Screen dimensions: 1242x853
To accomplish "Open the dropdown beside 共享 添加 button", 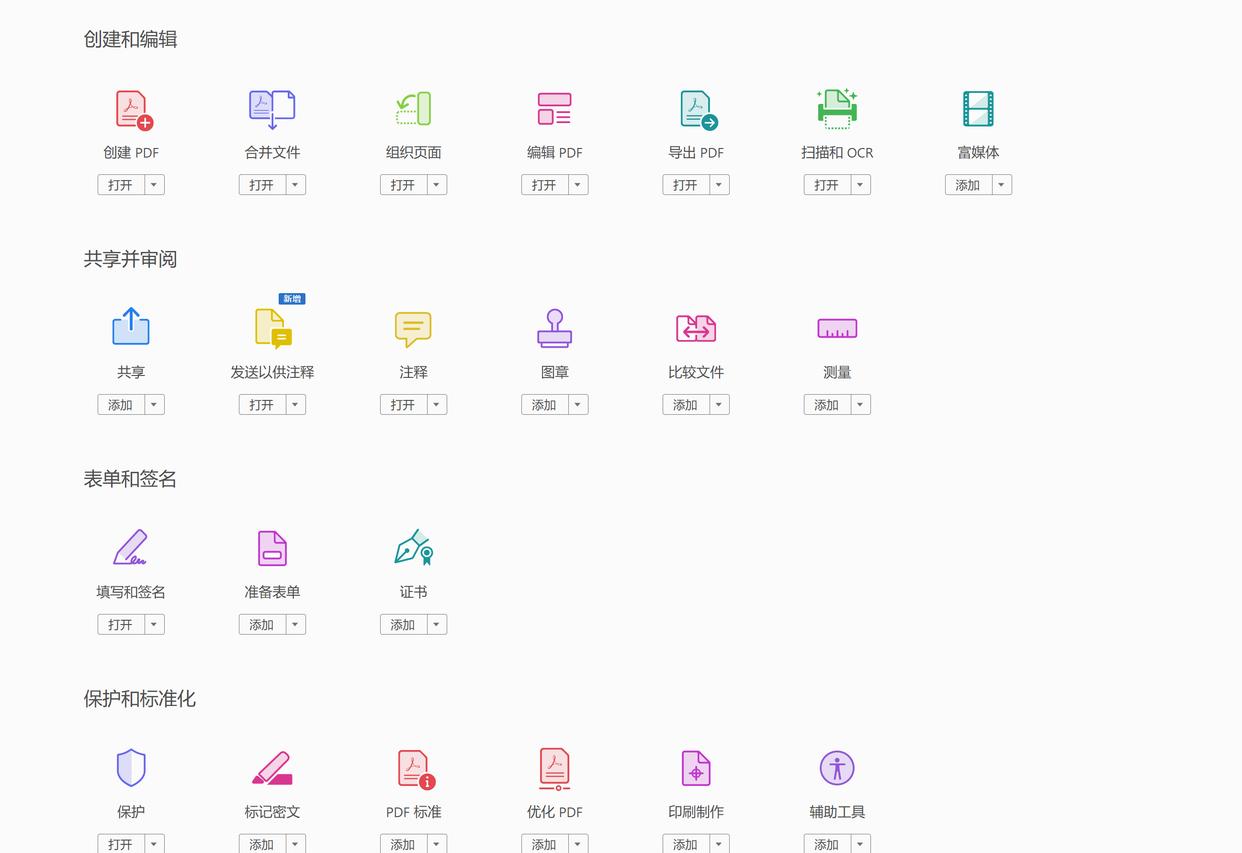I will [x=154, y=404].
